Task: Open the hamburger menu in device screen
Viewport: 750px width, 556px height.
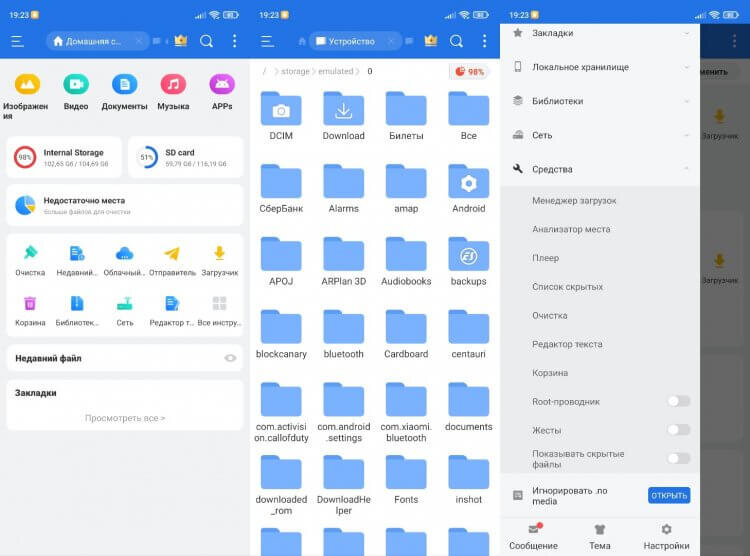Action: (x=267, y=41)
